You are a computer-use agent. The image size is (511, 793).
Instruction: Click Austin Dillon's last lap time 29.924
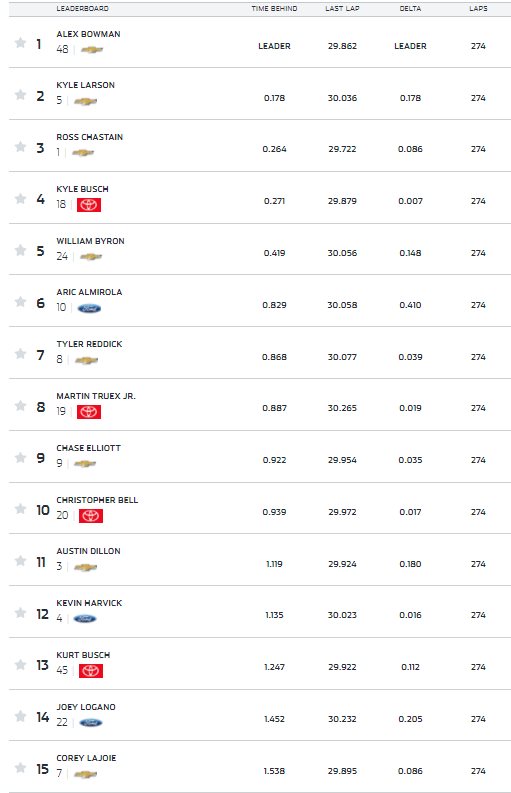tap(342, 564)
